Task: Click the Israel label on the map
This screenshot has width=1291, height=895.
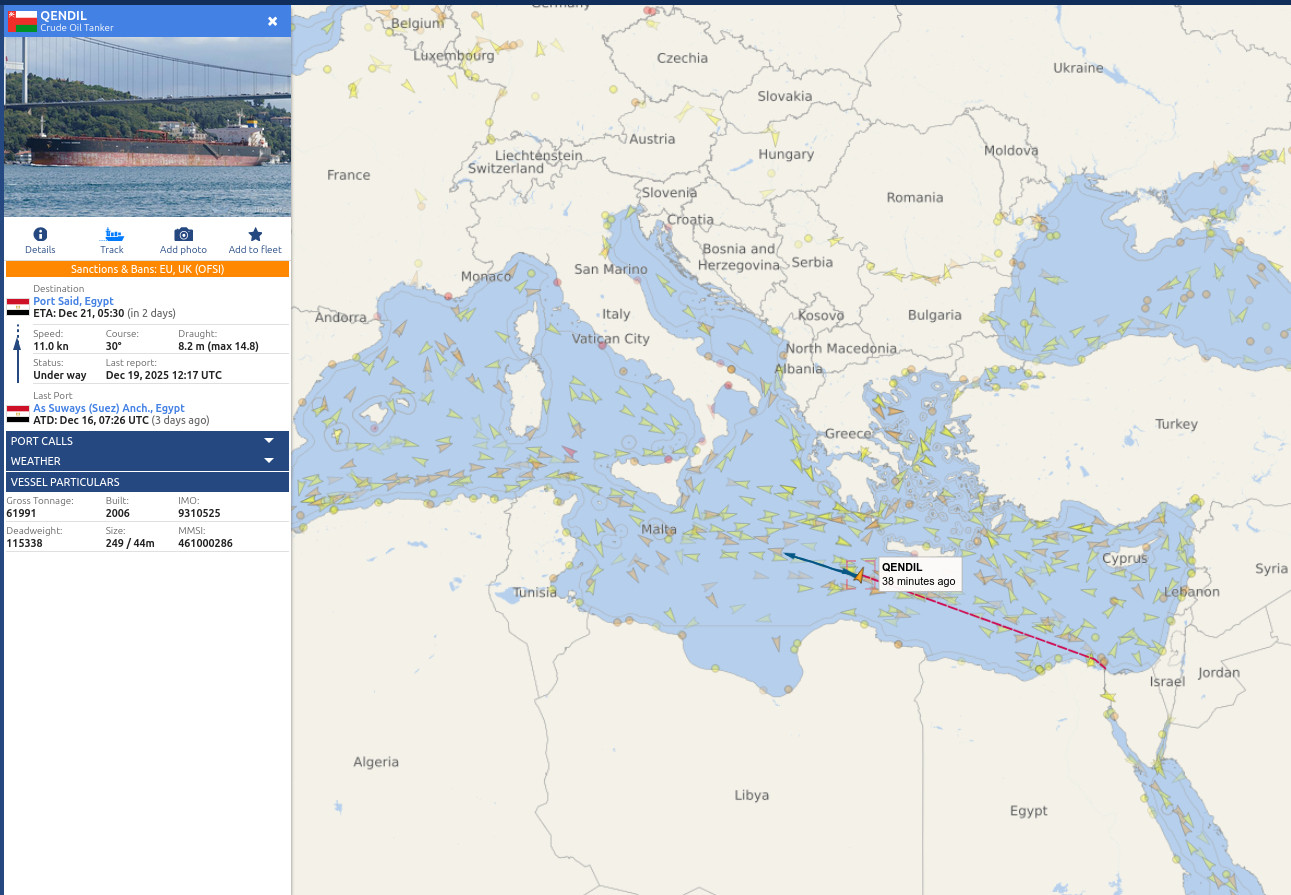Action: (x=1167, y=681)
